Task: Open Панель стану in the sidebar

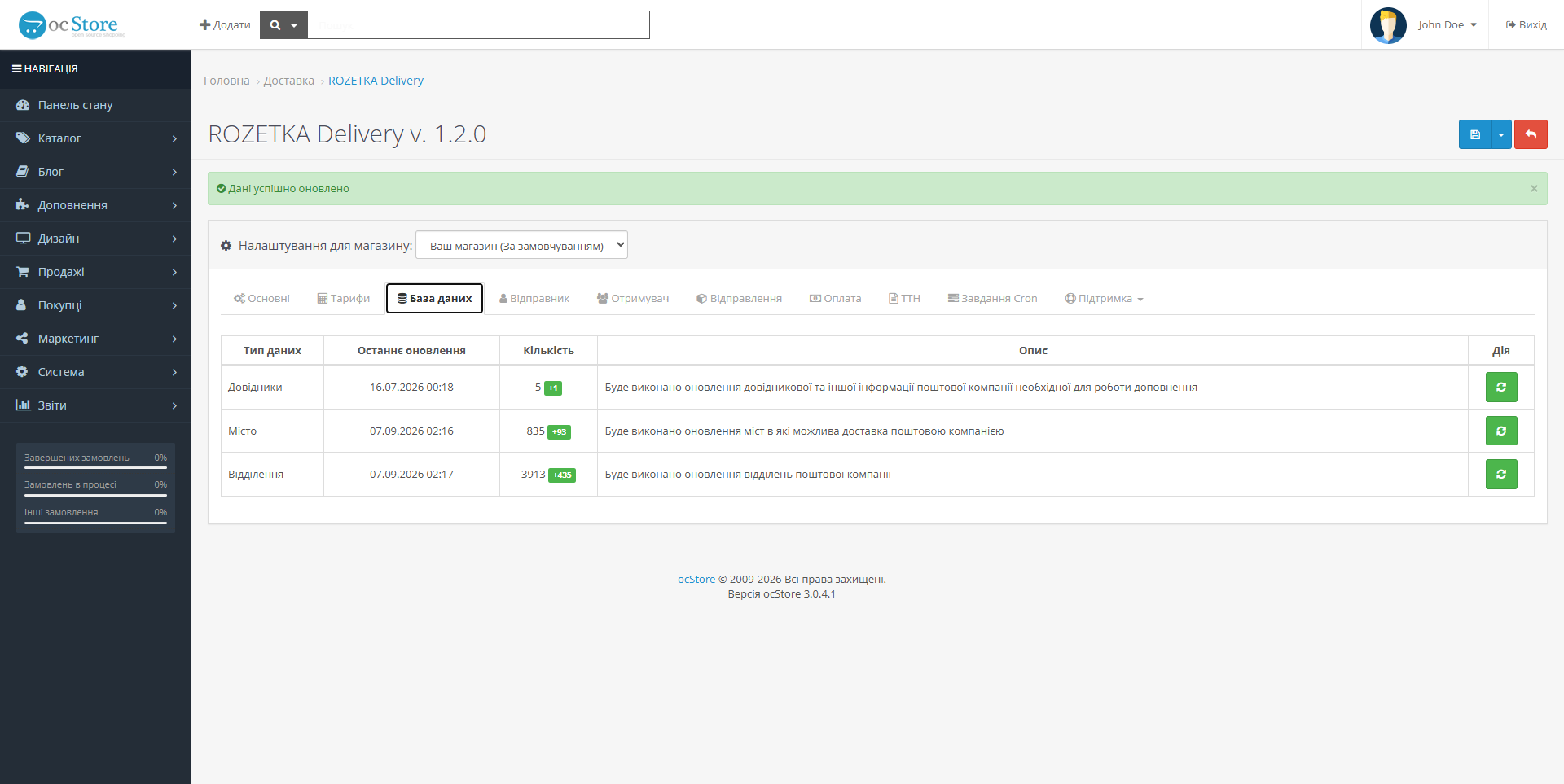Action: [x=95, y=105]
